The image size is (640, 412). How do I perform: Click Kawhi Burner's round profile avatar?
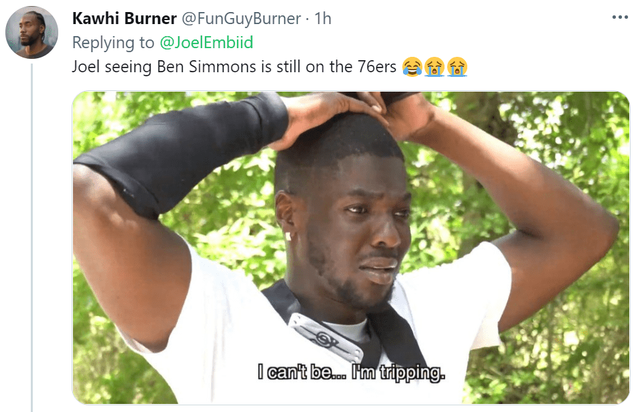tap(31, 32)
